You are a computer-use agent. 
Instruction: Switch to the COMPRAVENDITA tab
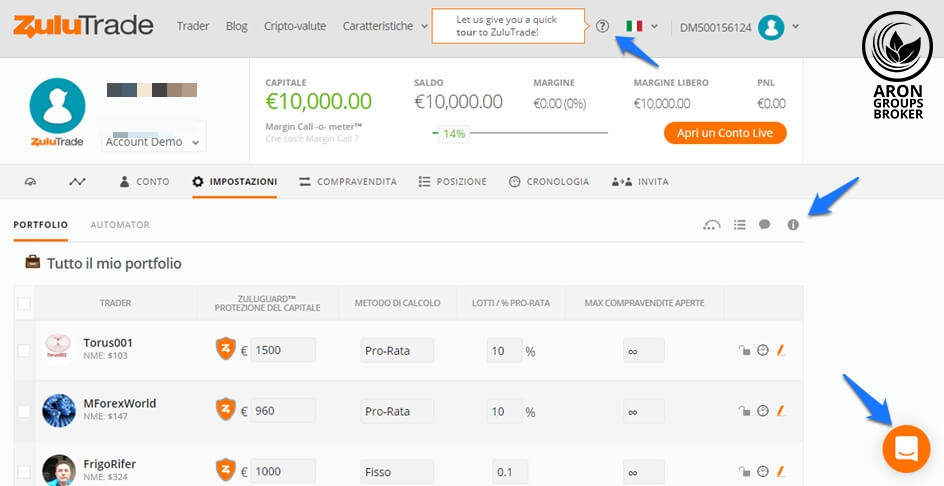348,181
